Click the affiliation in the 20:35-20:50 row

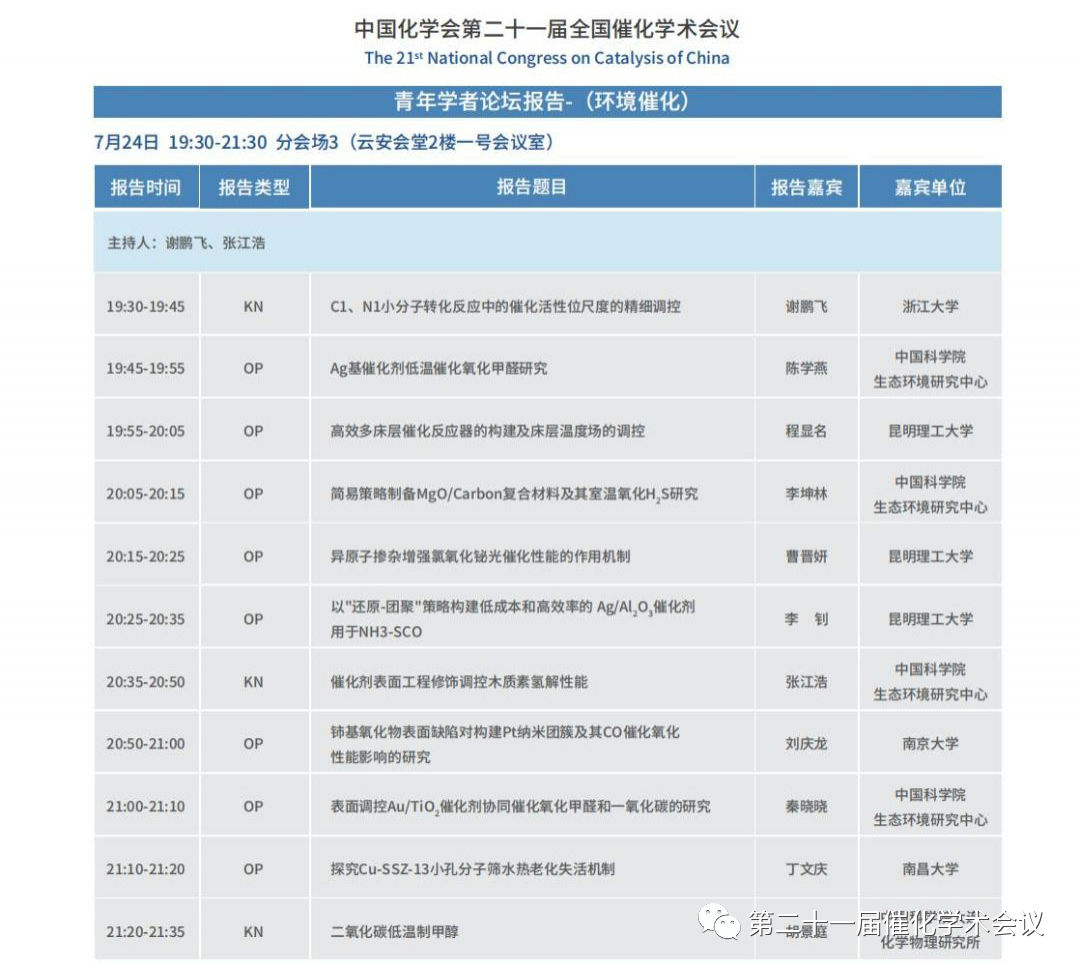pos(931,682)
